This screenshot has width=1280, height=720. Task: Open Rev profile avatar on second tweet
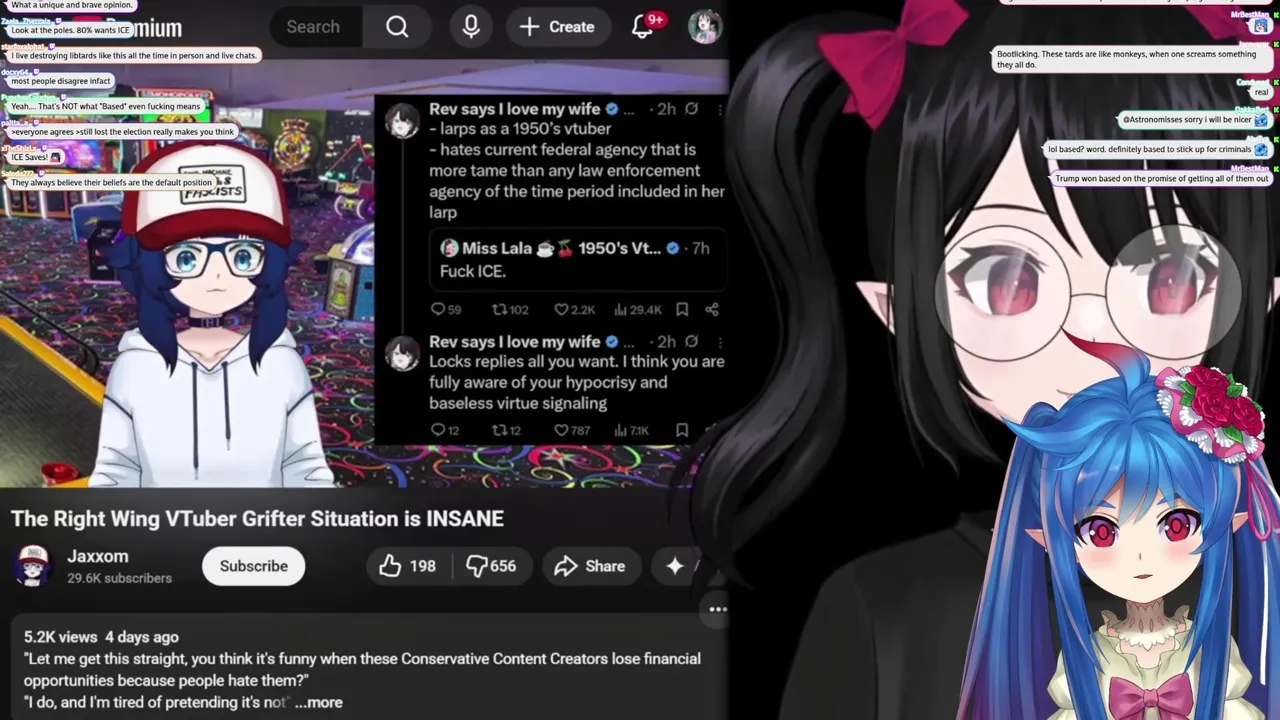point(402,354)
